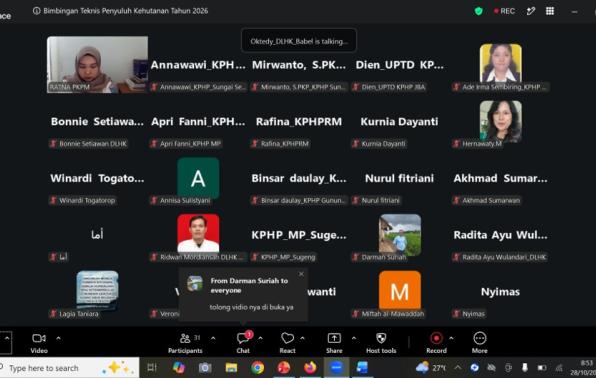
Task: Expand the Participants options arrow
Action: 213,338
